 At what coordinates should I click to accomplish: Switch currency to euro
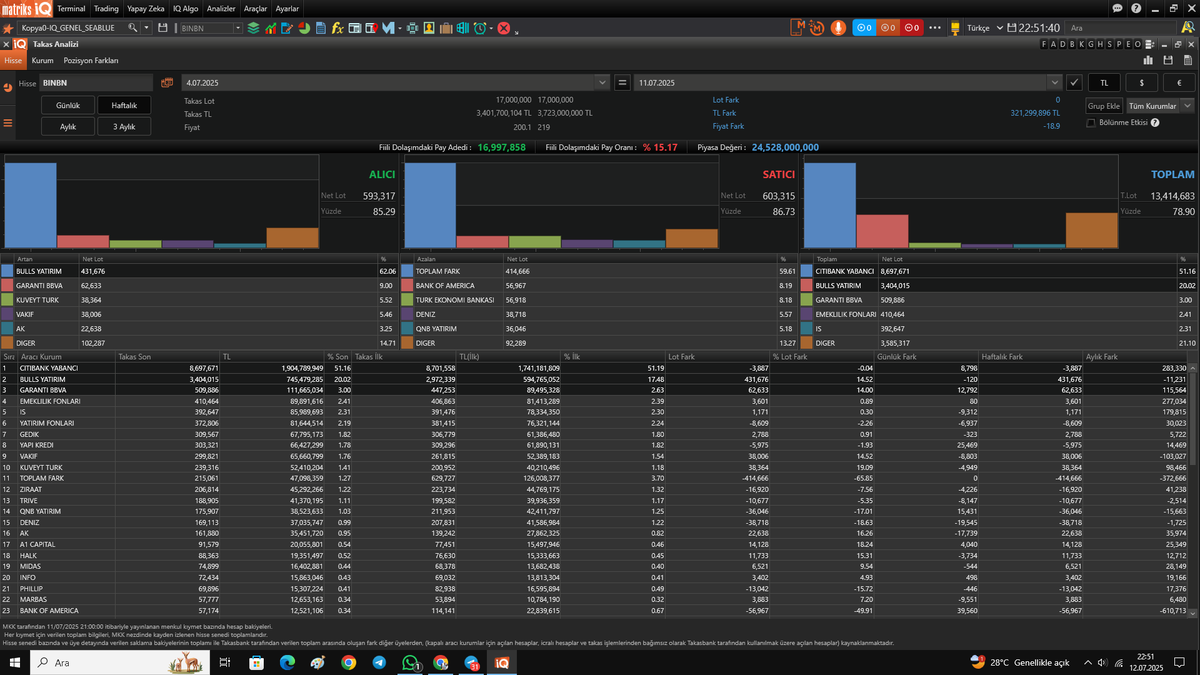tap(1178, 82)
